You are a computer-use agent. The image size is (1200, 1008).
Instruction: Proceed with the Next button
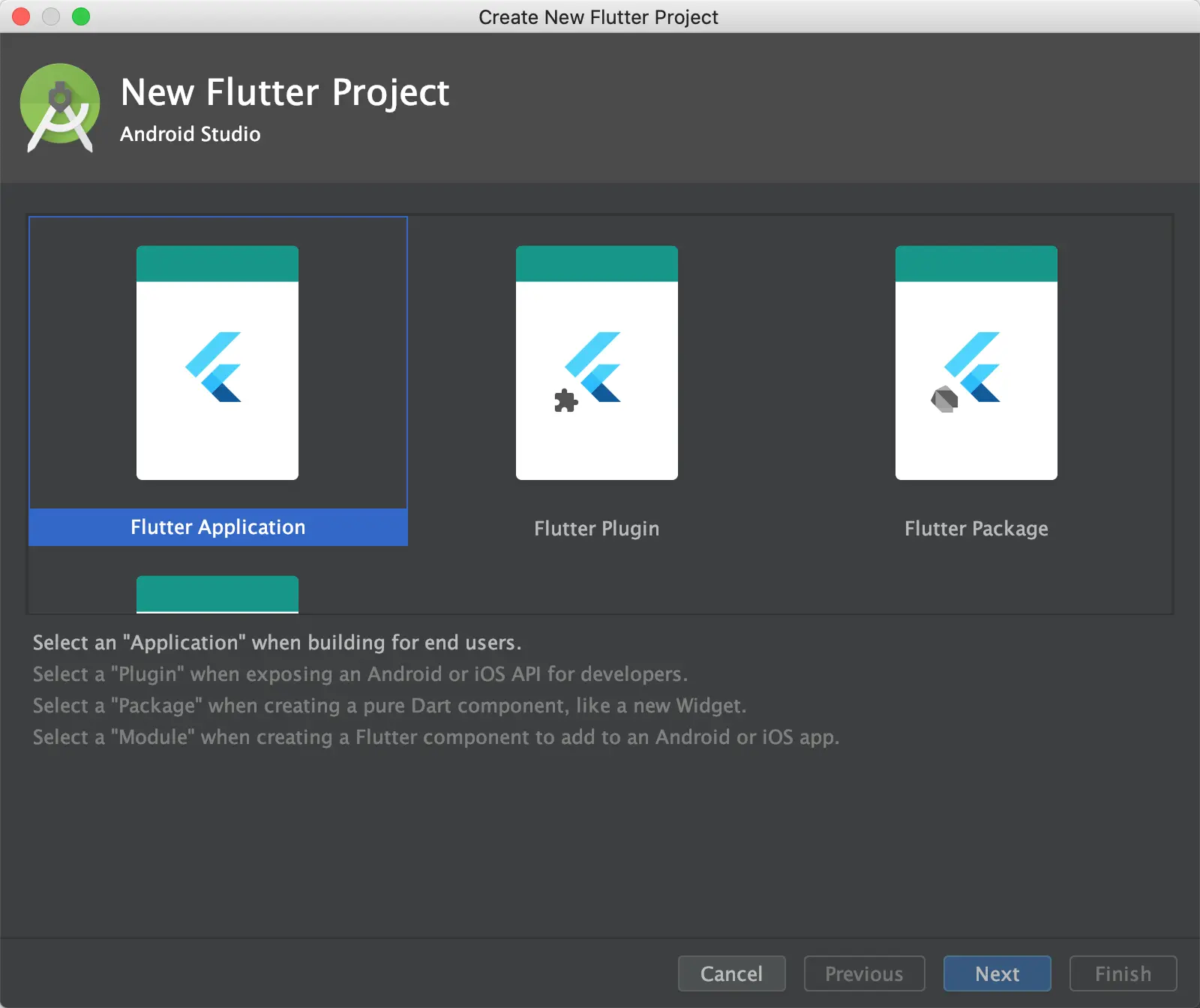(997, 973)
